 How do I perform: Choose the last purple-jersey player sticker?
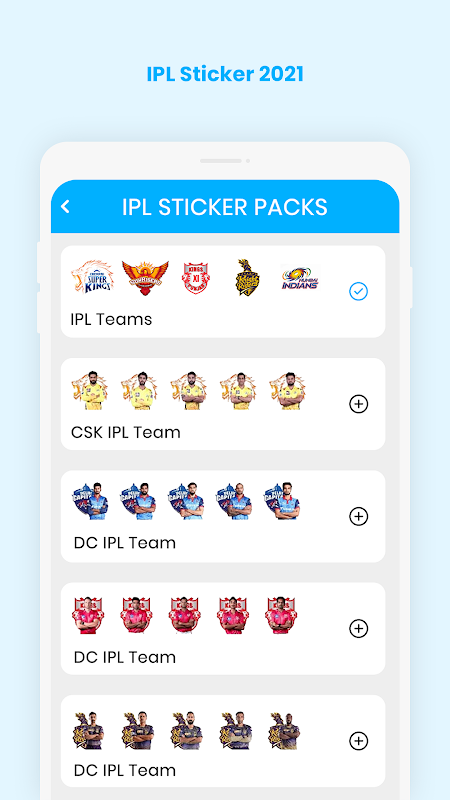(x=284, y=731)
